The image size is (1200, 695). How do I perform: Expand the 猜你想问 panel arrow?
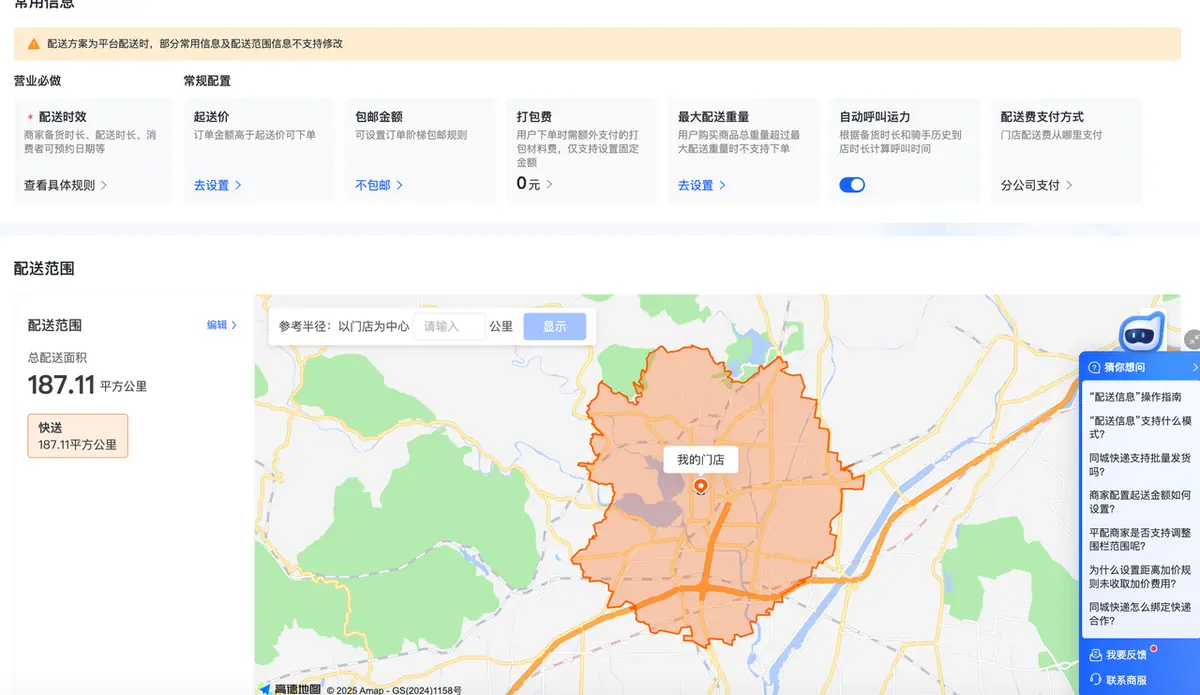tap(1195, 368)
